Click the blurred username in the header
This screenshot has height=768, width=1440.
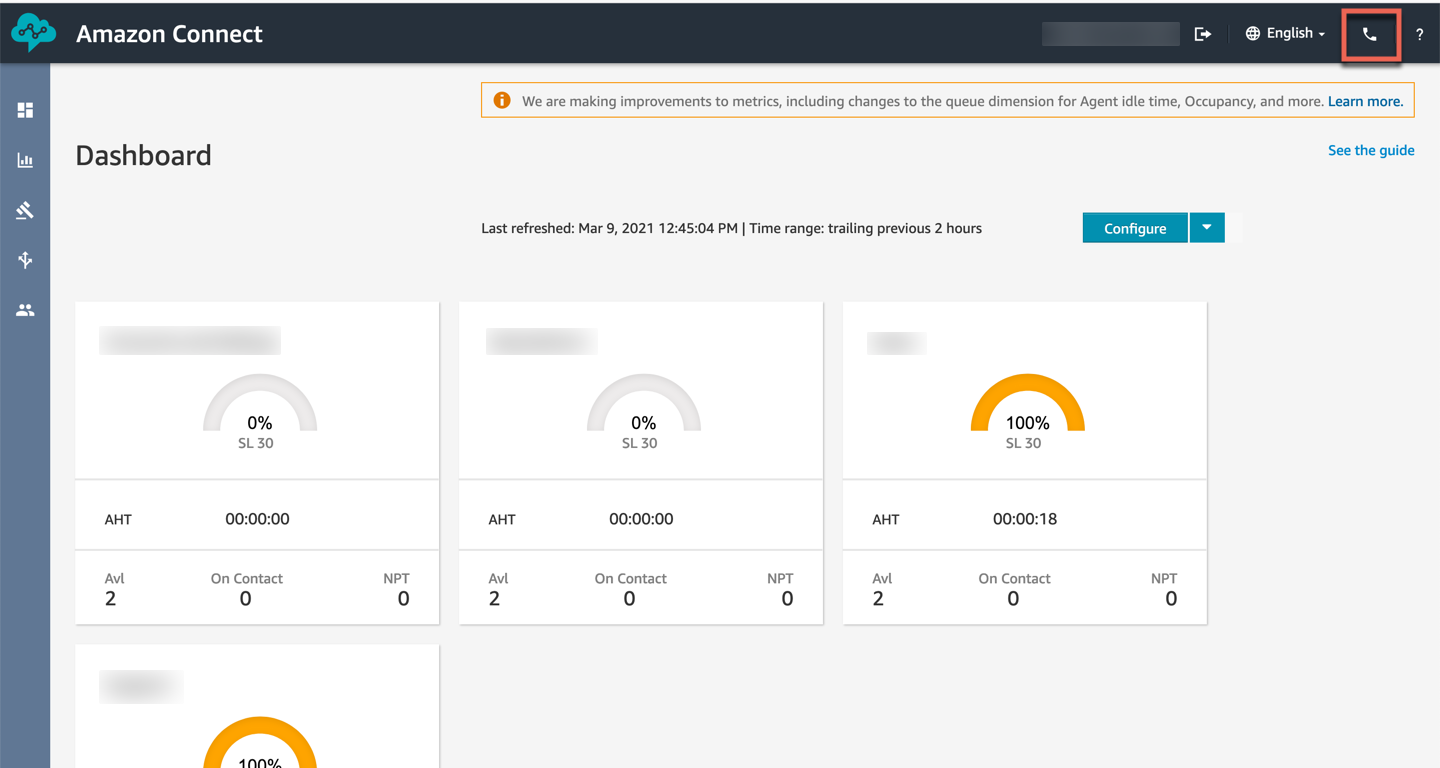(1110, 34)
